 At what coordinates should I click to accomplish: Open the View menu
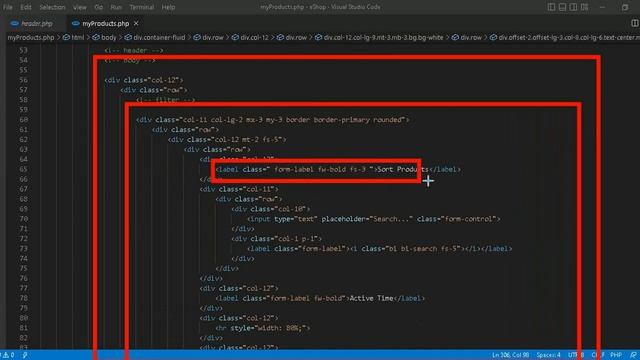(x=80, y=7)
